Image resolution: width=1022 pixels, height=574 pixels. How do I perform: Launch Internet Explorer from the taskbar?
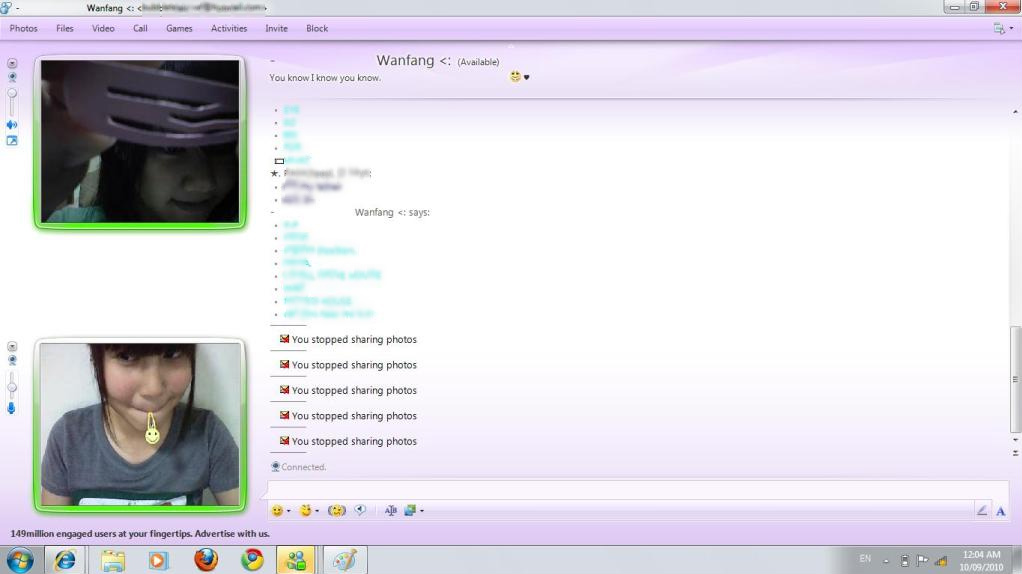(x=65, y=560)
